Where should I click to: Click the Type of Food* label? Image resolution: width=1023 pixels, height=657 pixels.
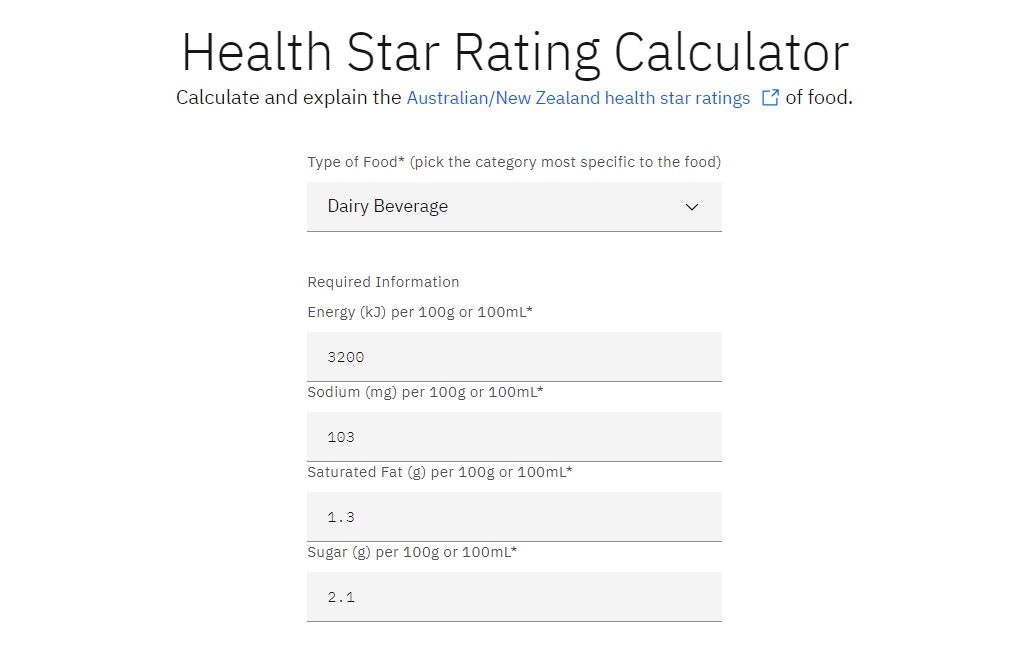tap(356, 162)
